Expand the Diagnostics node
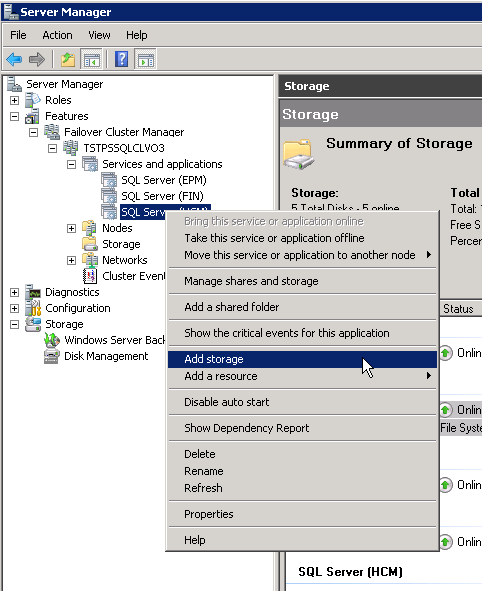 tap(14, 292)
